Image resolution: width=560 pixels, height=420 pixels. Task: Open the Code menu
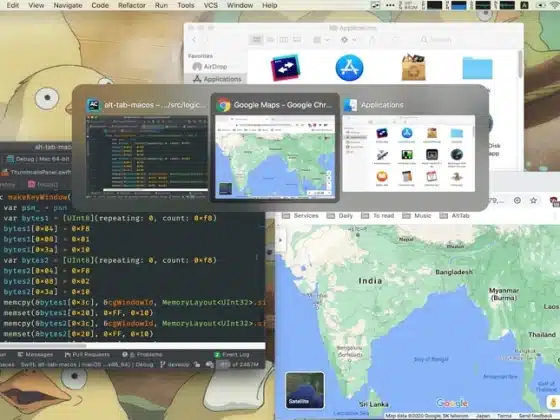tap(100, 5)
